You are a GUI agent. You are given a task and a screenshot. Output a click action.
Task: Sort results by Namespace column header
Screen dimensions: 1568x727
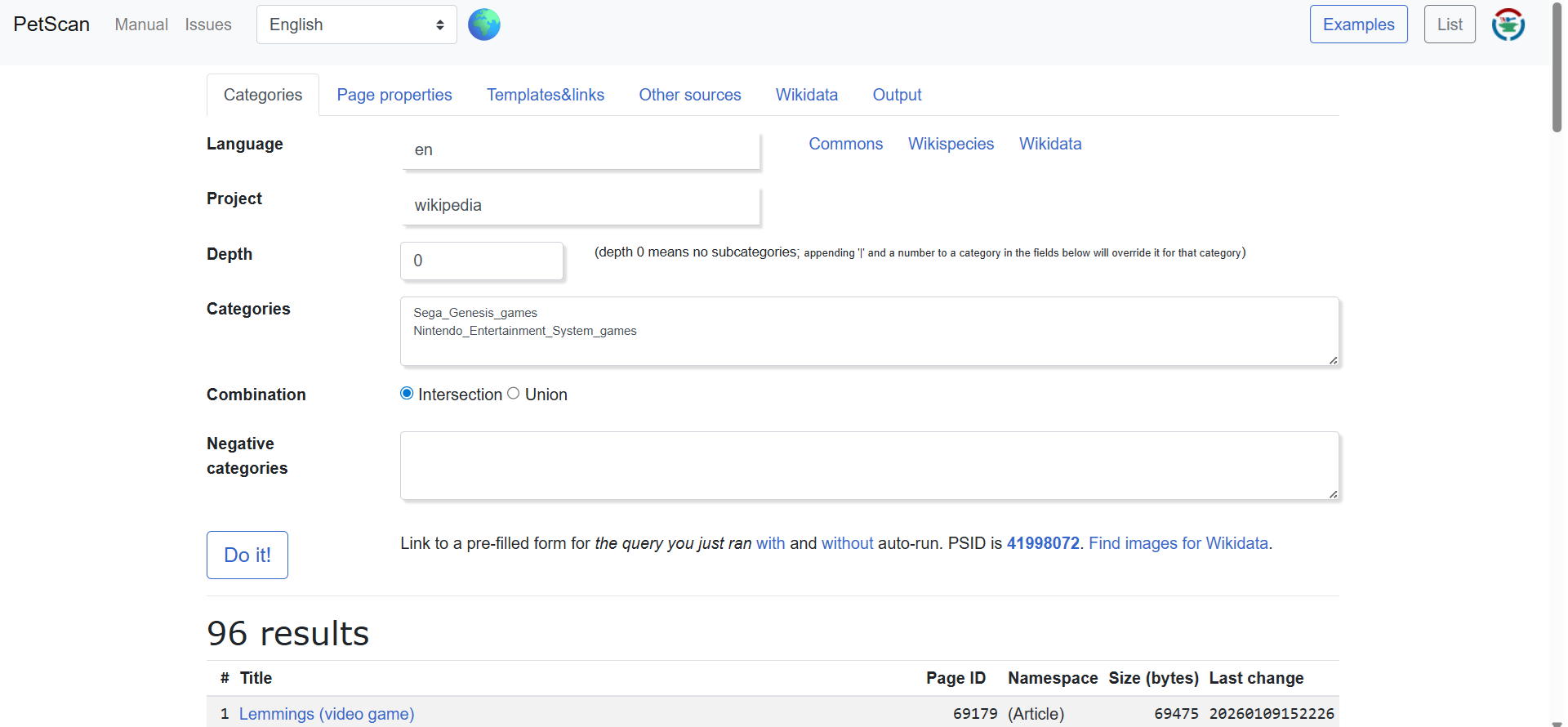[x=1053, y=678]
